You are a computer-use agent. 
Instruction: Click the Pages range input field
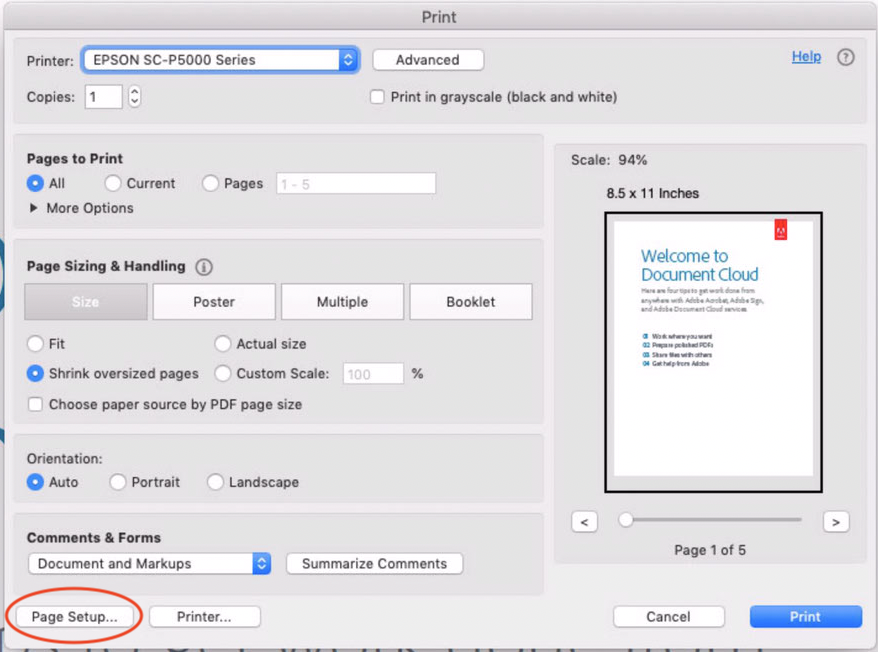[x=356, y=184]
